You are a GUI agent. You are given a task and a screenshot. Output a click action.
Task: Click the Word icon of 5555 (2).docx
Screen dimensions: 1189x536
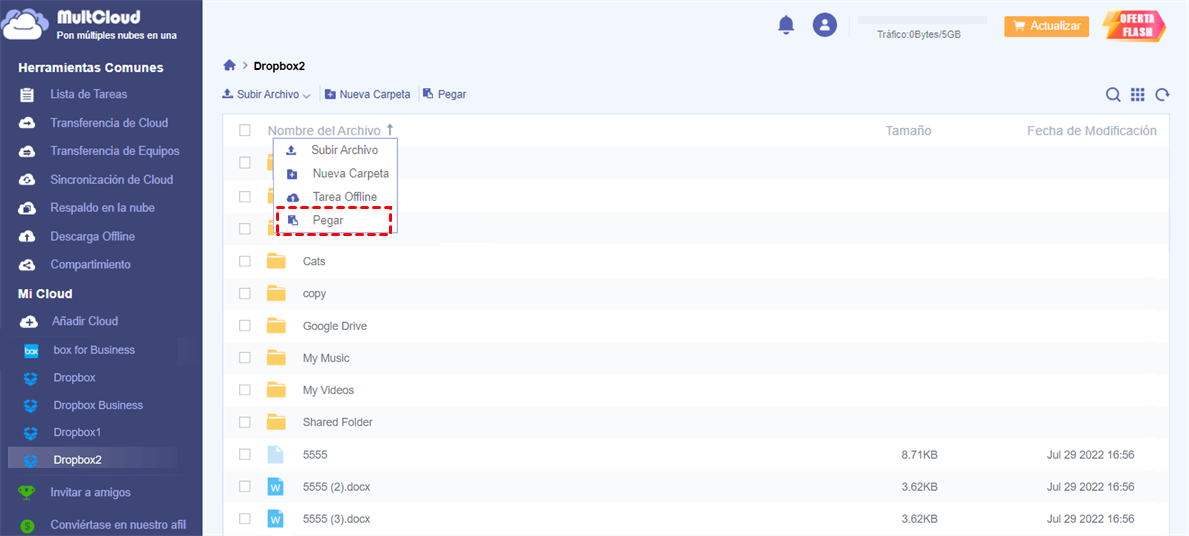pos(276,487)
